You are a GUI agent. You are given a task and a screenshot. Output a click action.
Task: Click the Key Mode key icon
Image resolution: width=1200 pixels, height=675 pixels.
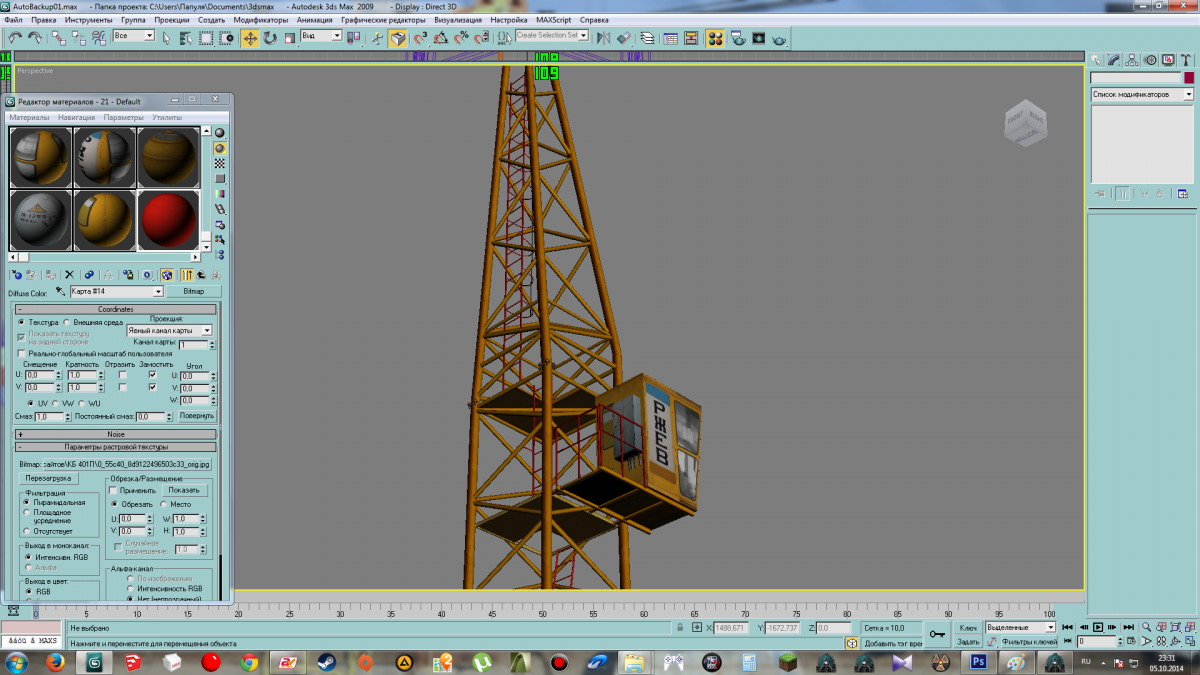(x=937, y=634)
